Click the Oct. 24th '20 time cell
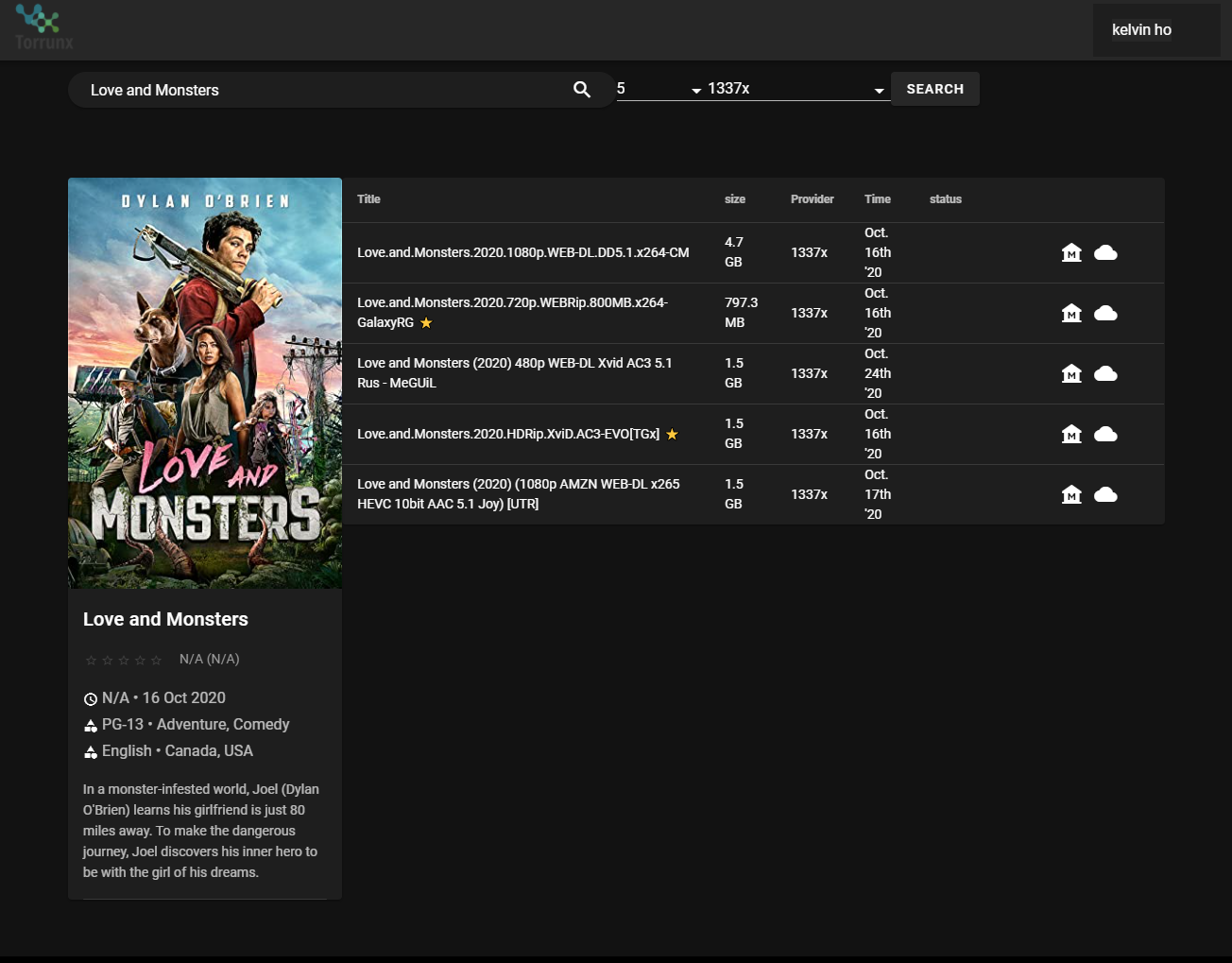 tap(878, 373)
